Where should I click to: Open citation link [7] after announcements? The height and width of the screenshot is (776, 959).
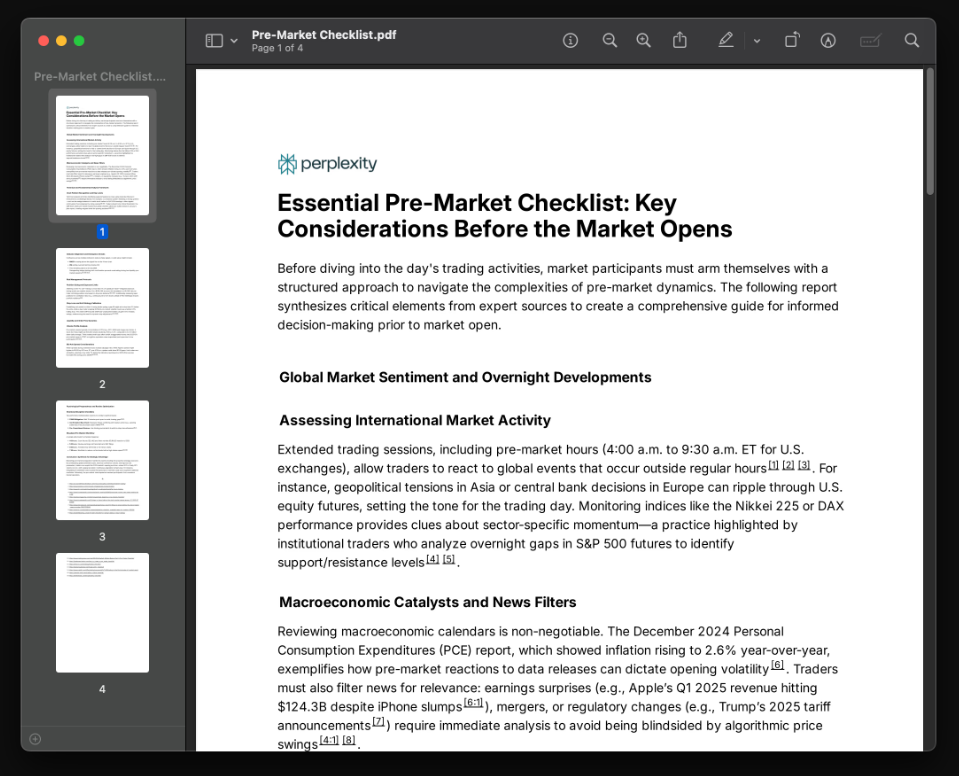(x=379, y=722)
